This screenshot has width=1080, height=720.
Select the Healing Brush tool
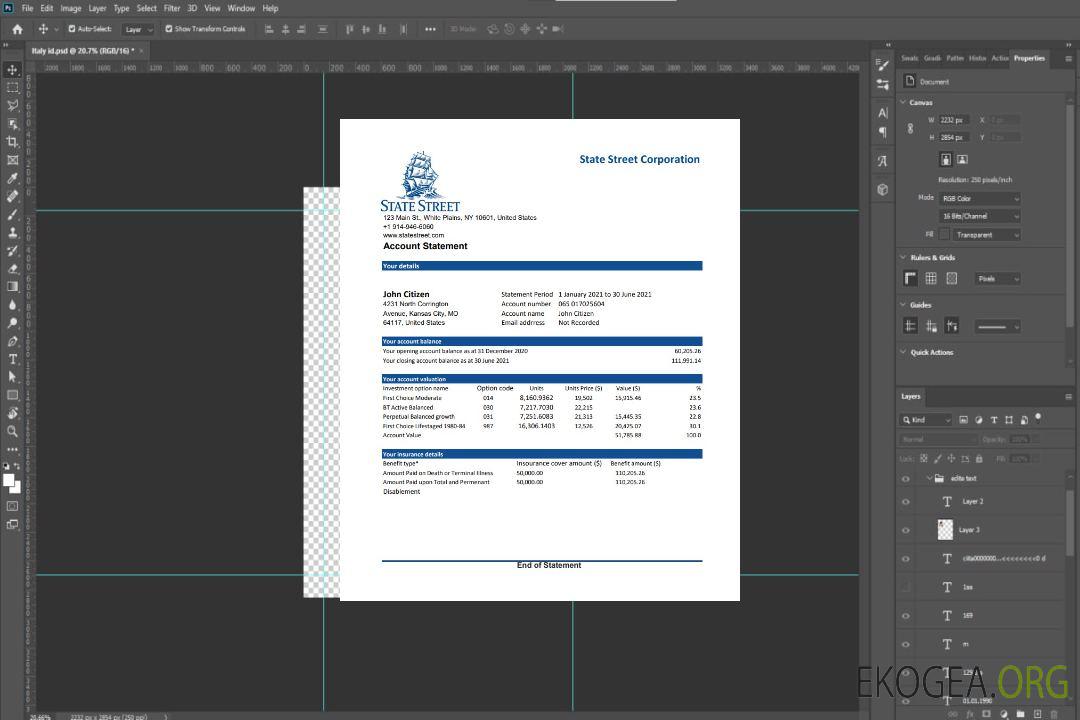click(x=12, y=196)
